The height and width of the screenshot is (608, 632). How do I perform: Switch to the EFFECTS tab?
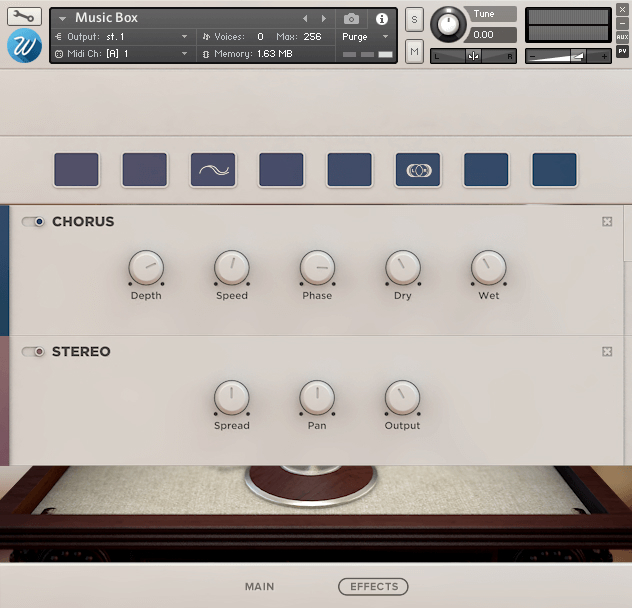[373, 587]
